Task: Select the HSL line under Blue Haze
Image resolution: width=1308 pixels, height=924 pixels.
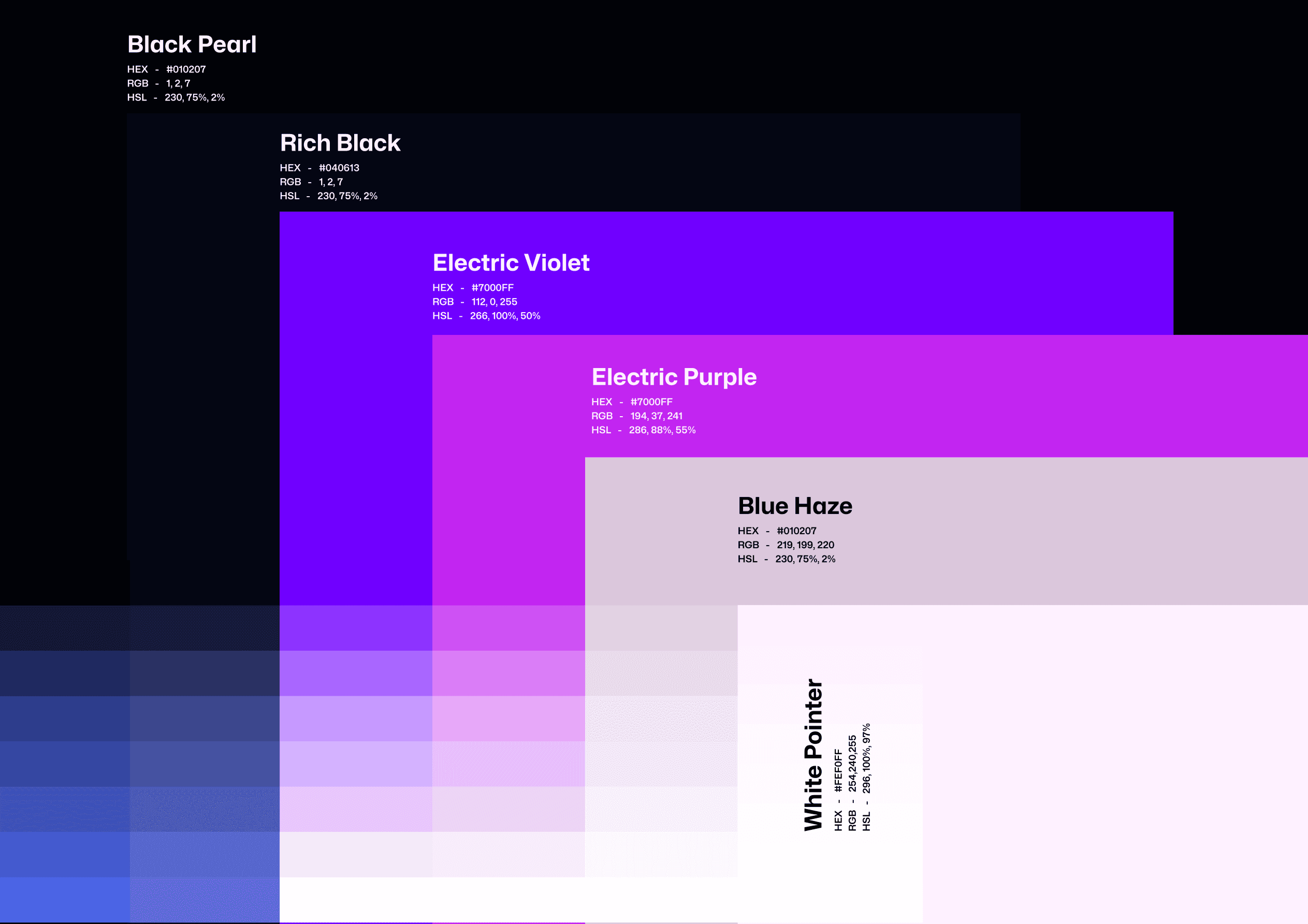Action: coord(786,560)
